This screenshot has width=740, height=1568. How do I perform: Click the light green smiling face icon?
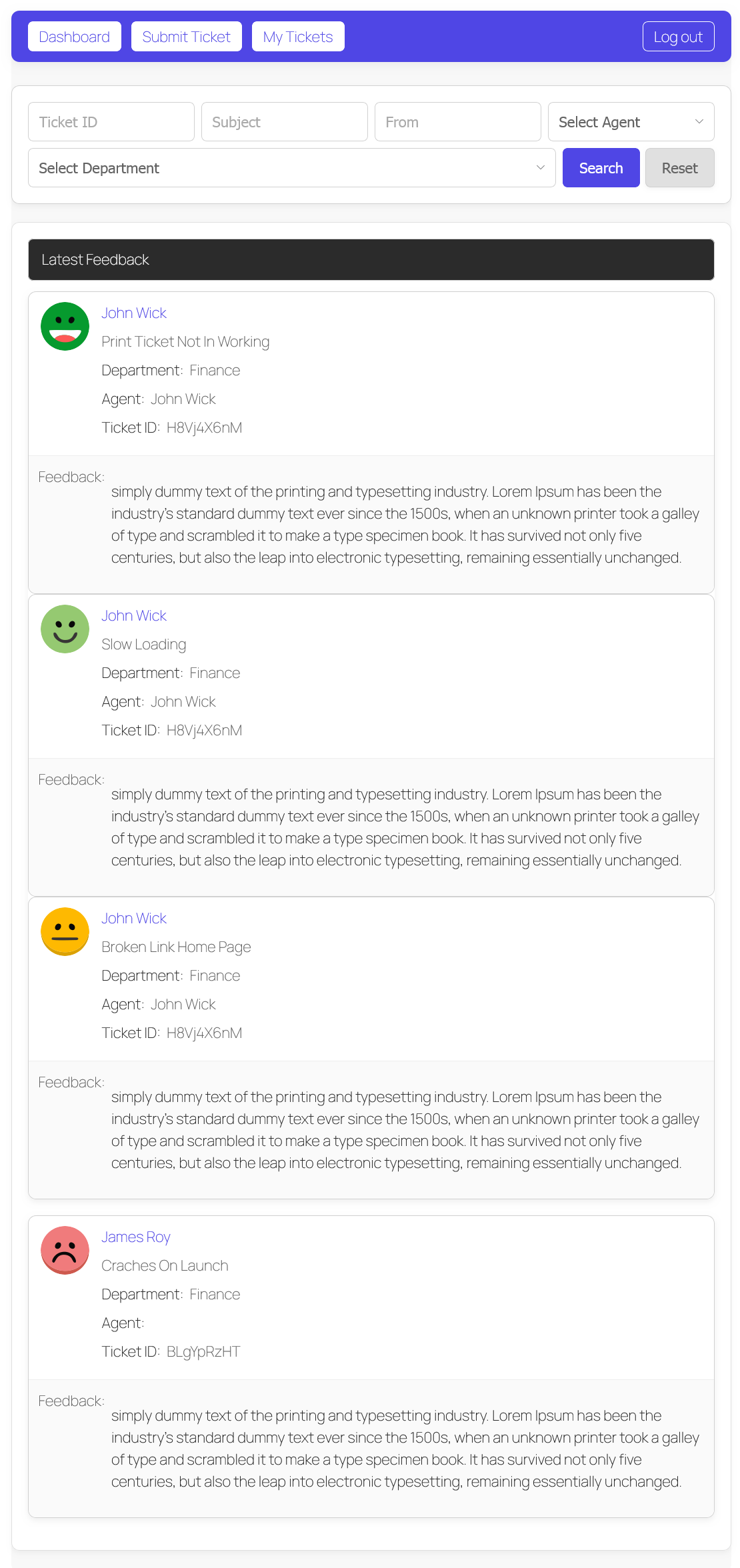coord(65,629)
